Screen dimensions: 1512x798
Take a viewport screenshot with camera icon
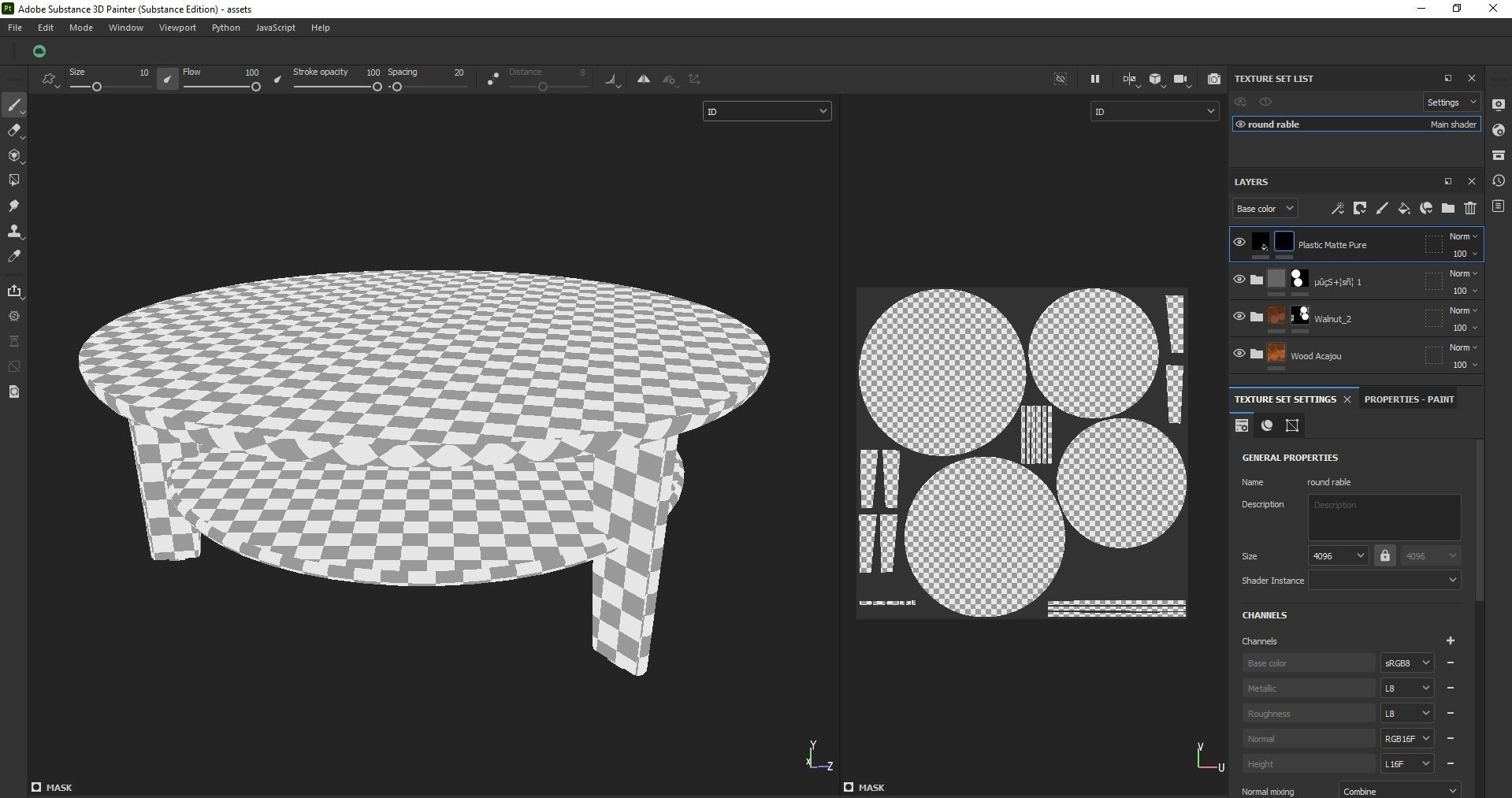pyautogui.click(x=1213, y=79)
